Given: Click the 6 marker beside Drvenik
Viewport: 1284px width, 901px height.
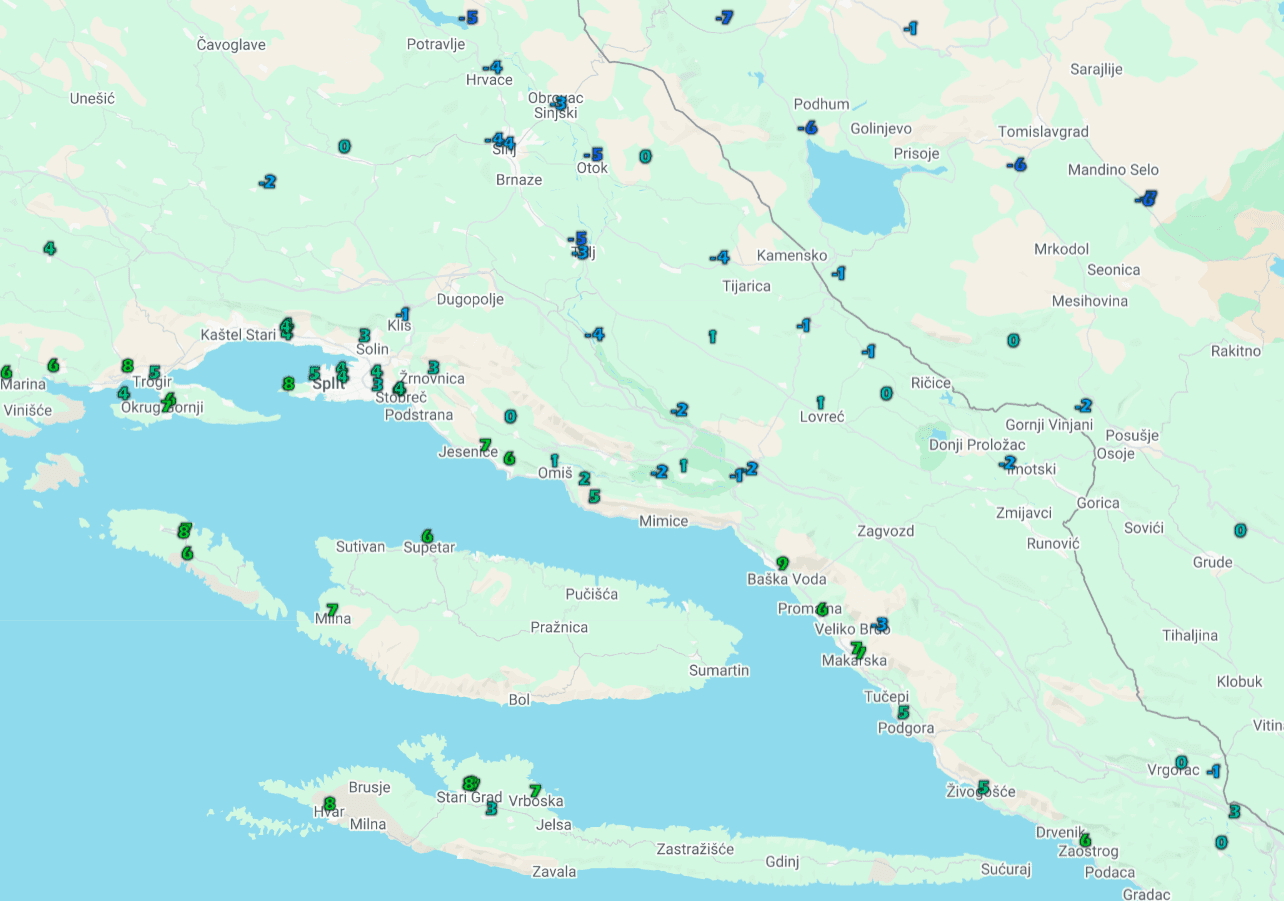Looking at the screenshot, I should 1085,839.
